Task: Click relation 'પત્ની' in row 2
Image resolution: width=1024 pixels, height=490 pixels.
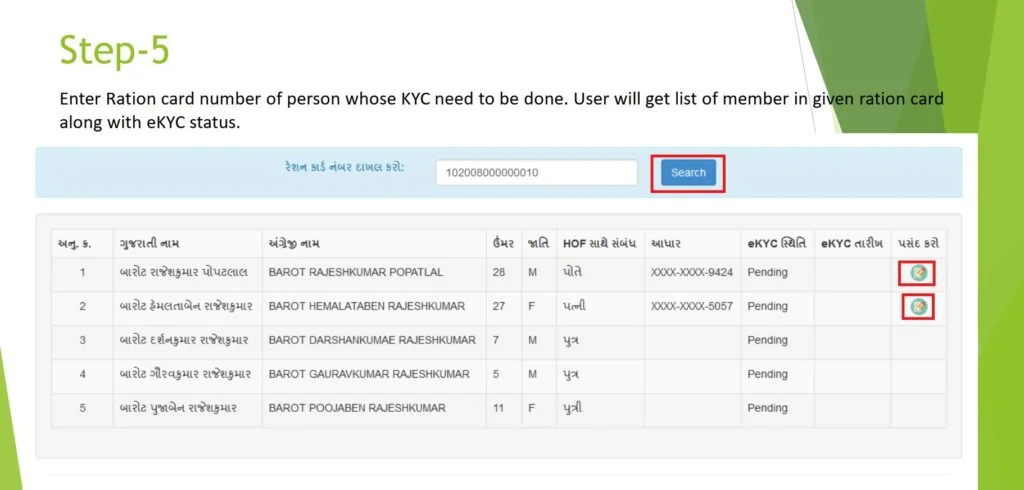Action: [x=573, y=306]
